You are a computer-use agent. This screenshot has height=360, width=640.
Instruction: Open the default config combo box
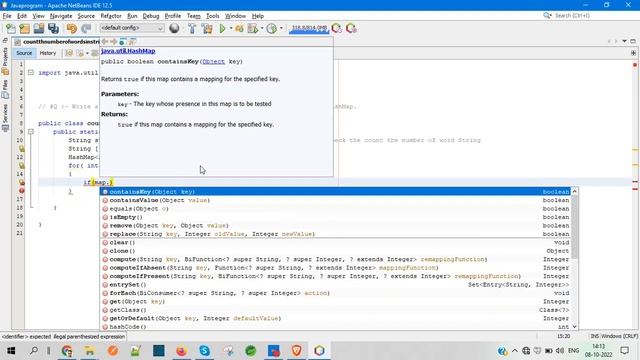click(x=131, y=28)
